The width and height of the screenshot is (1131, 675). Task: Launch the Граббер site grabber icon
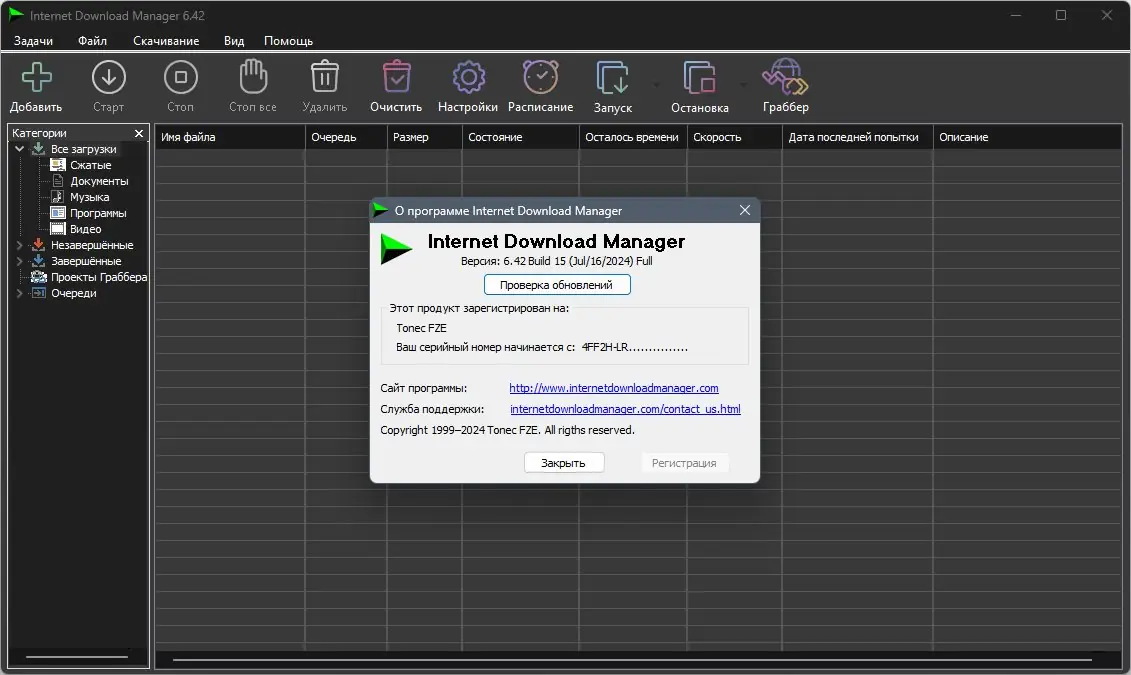point(785,76)
